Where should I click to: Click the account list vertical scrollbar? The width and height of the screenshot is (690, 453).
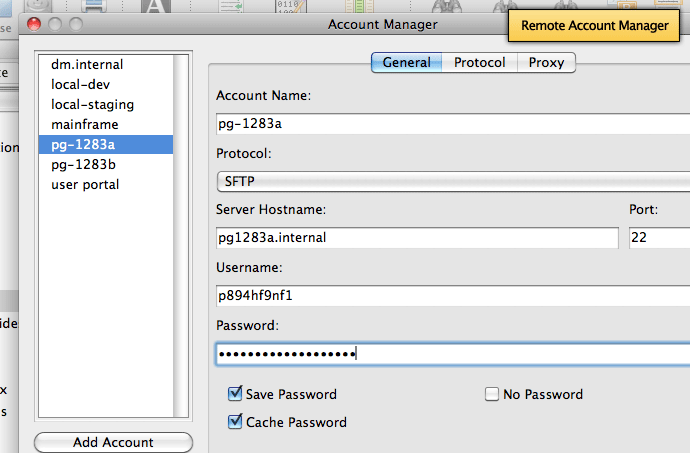[180, 236]
